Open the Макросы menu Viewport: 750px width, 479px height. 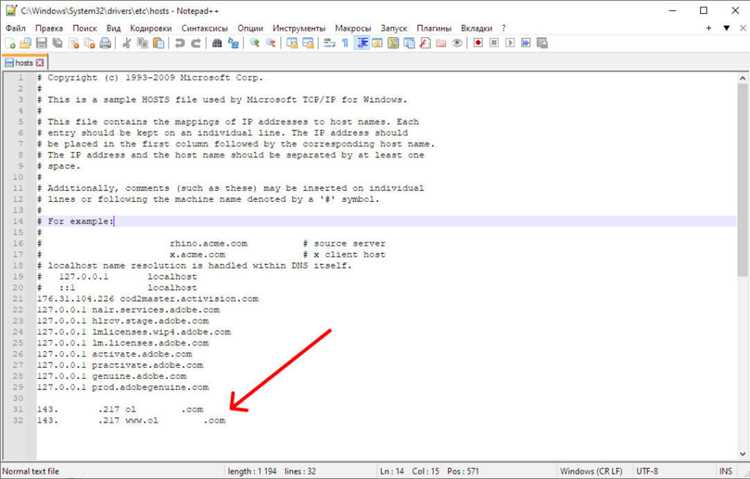353,28
